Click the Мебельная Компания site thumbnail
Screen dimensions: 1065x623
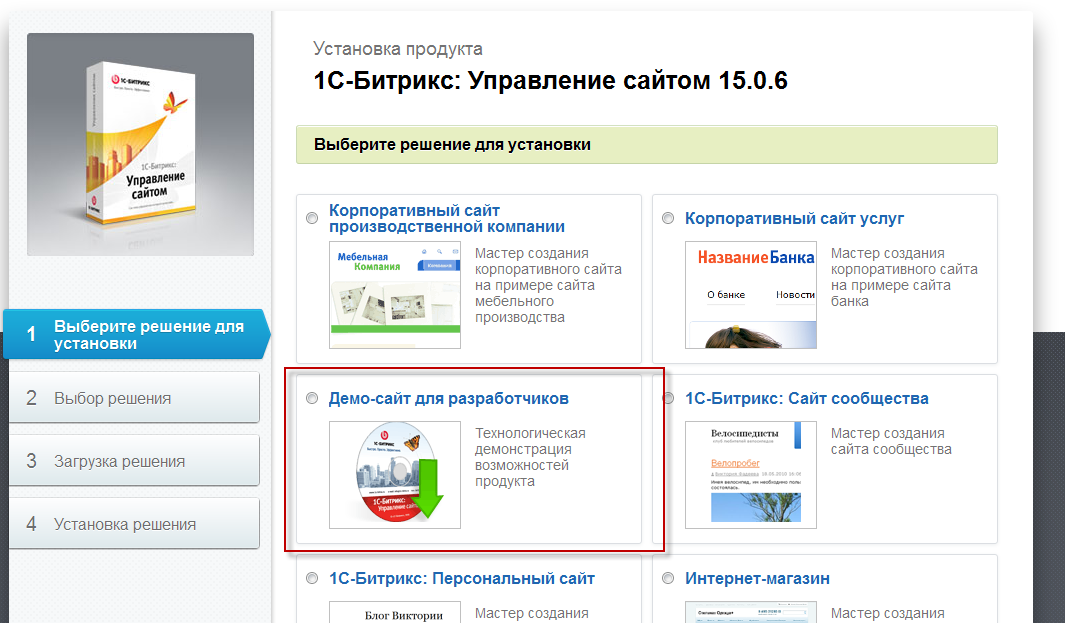click(x=395, y=295)
